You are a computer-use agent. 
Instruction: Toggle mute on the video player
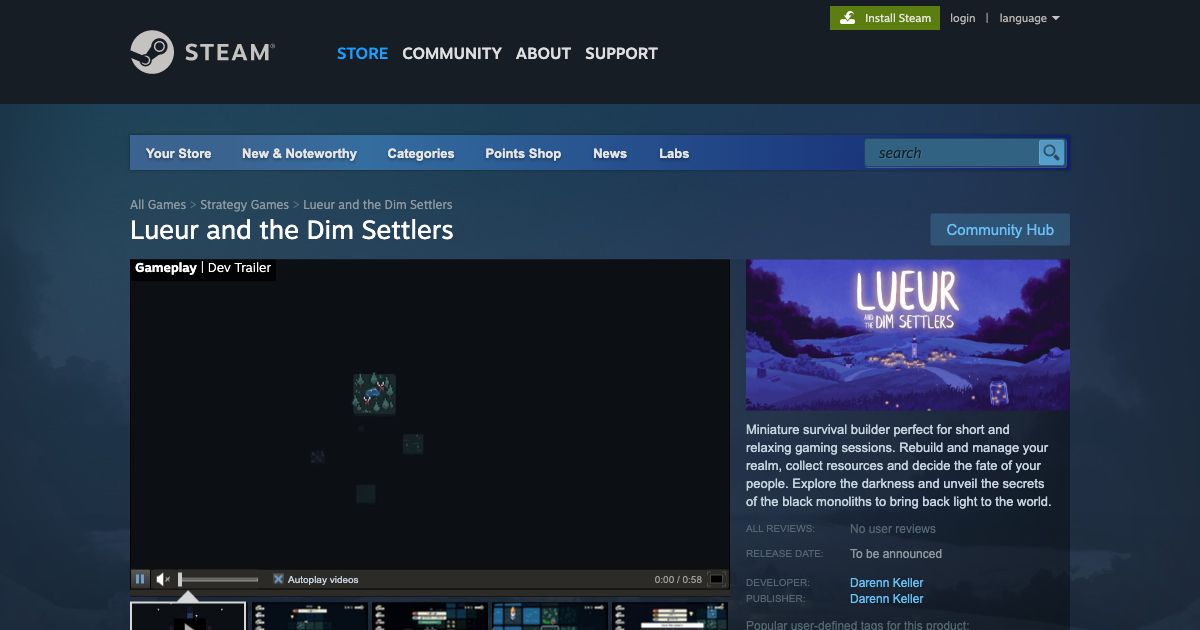162,578
